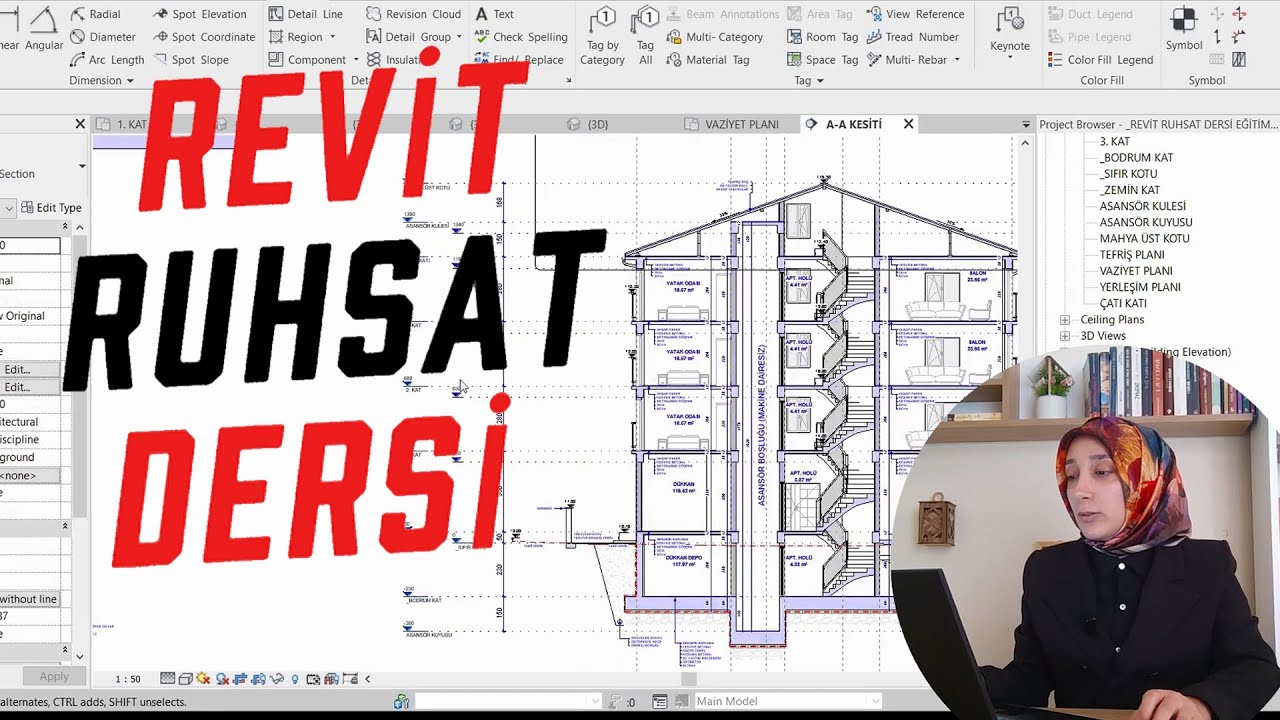Select the Material Tag tool
The height and width of the screenshot is (720, 1280).
tap(708, 60)
